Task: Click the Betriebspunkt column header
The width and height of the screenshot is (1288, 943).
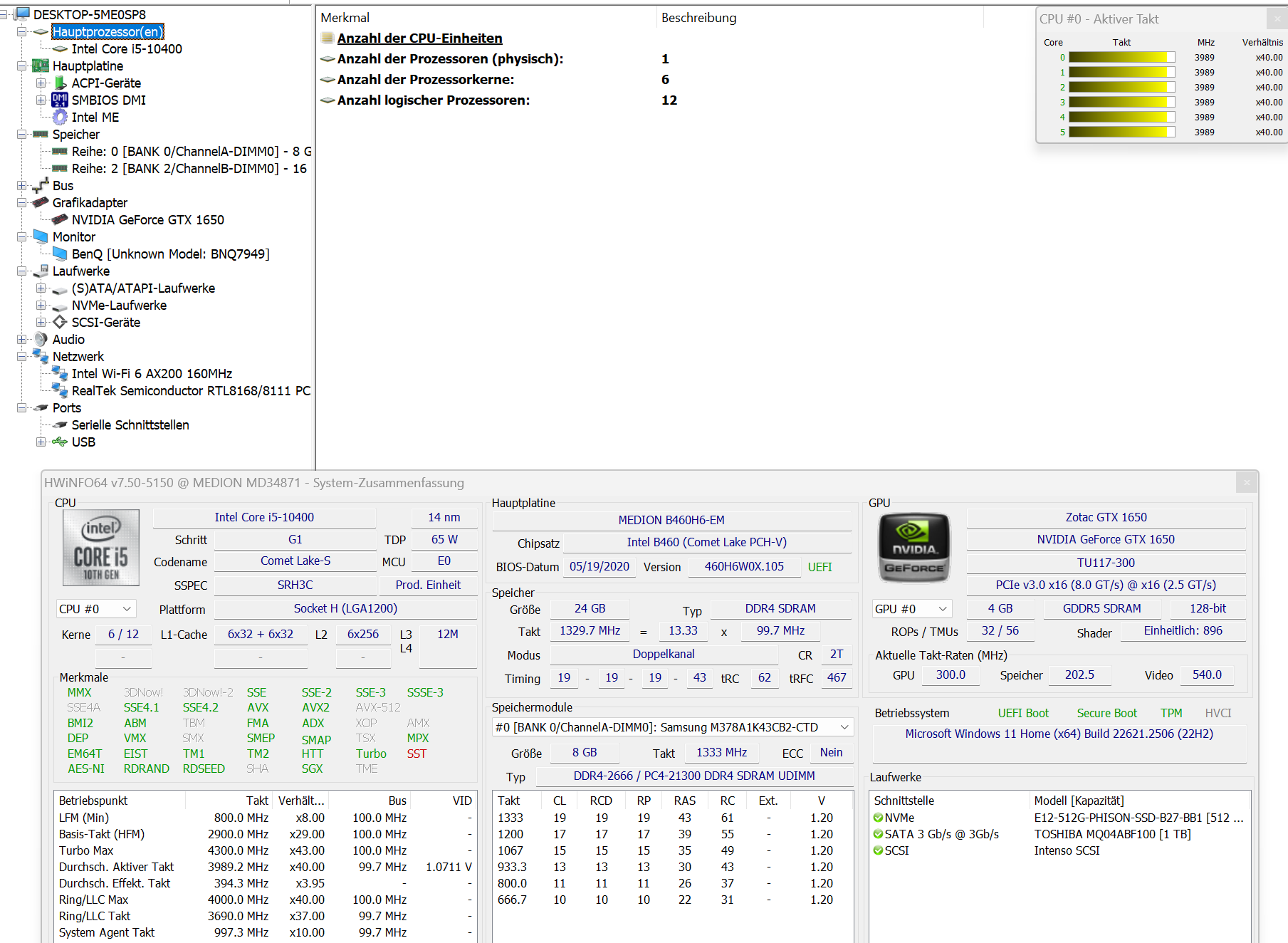Action: point(120,801)
